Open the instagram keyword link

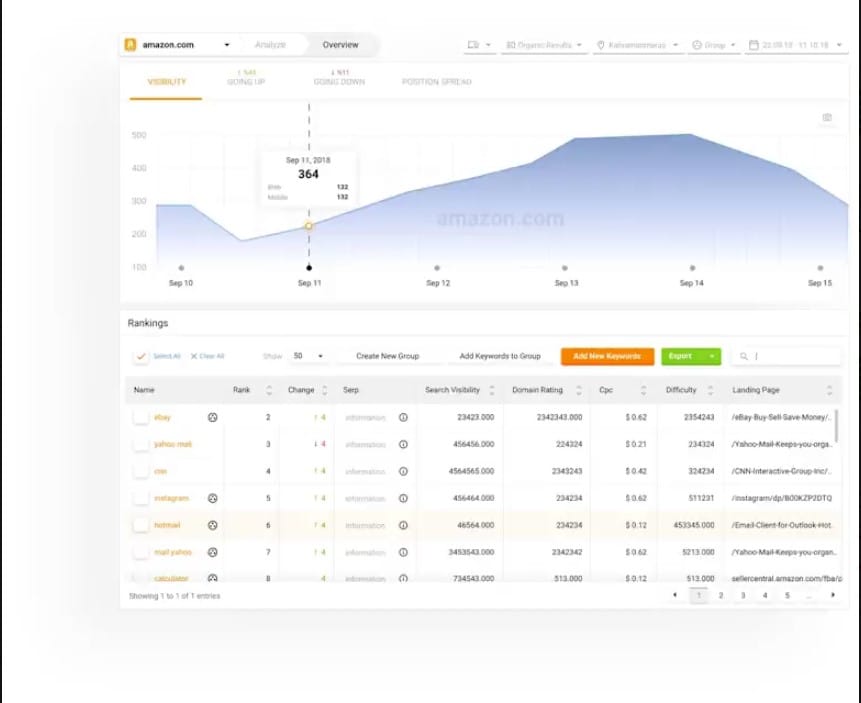[171, 498]
